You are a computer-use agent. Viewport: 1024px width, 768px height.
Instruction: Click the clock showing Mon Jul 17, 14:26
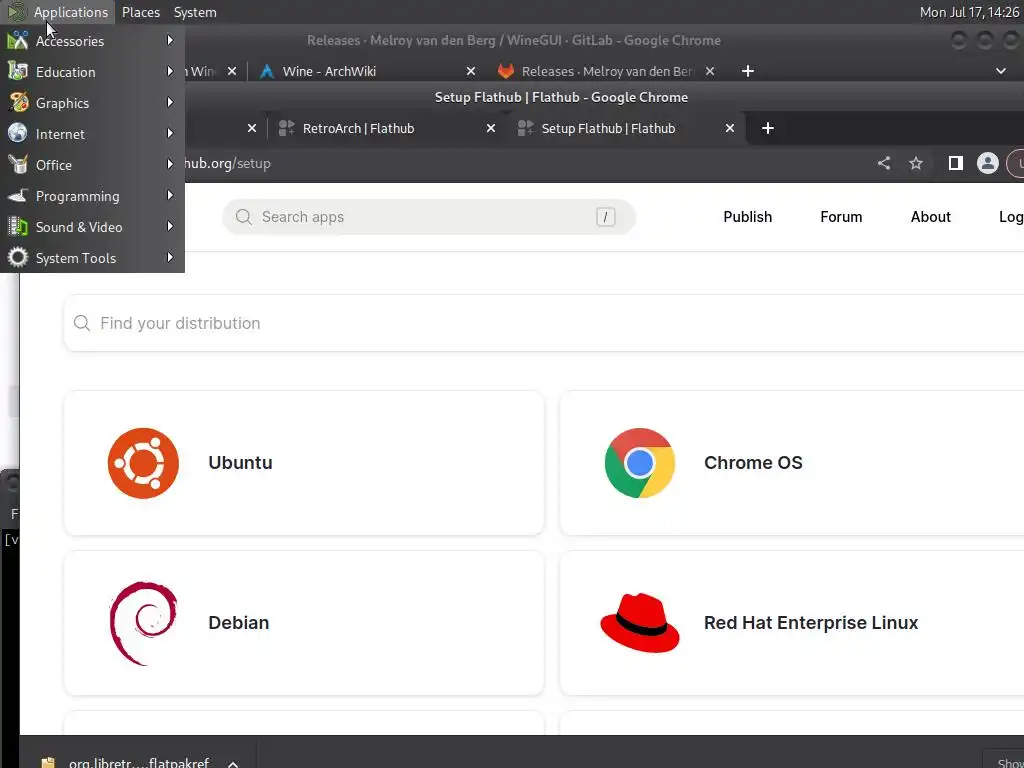[969, 12]
